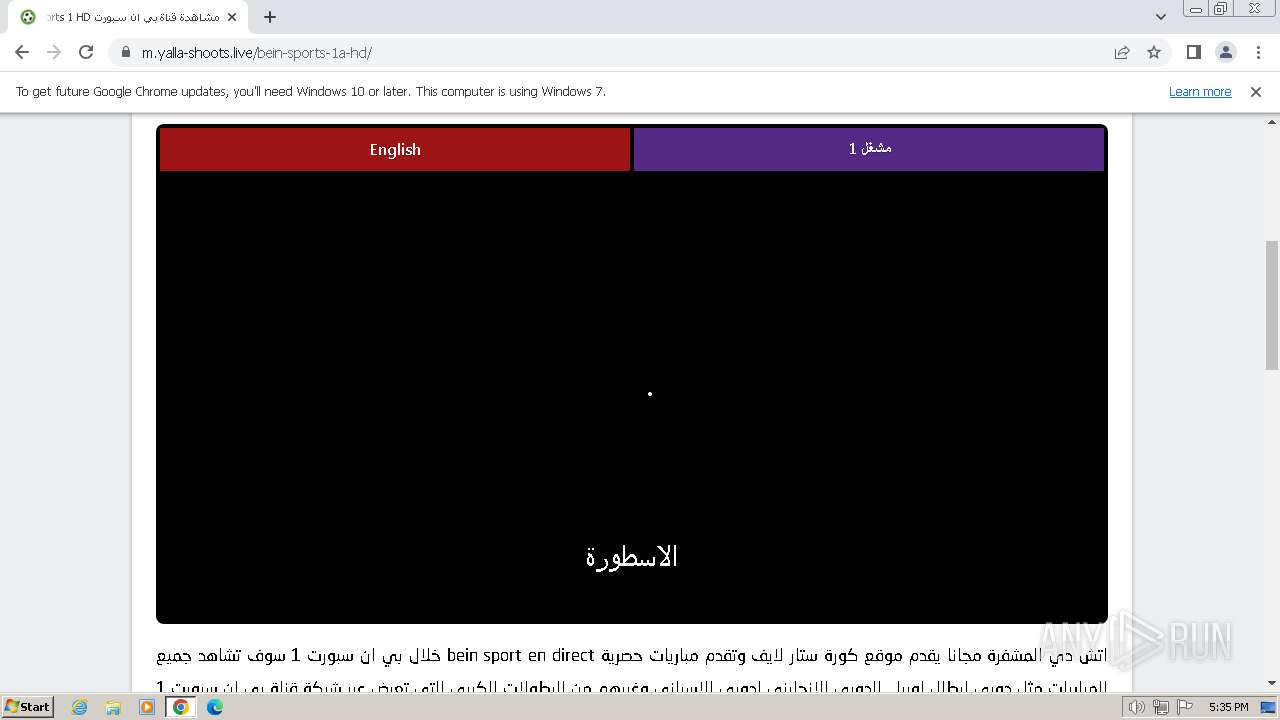Screen dimensions: 1280x720
Task: Open the Learn more link
Action: tap(1200, 91)
